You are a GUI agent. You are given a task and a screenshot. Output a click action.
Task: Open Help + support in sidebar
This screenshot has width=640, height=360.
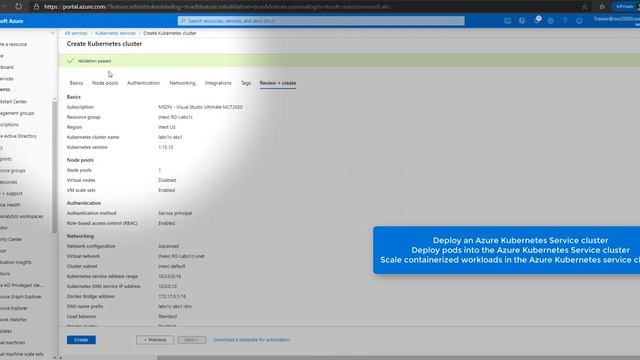tap(11, 193)
